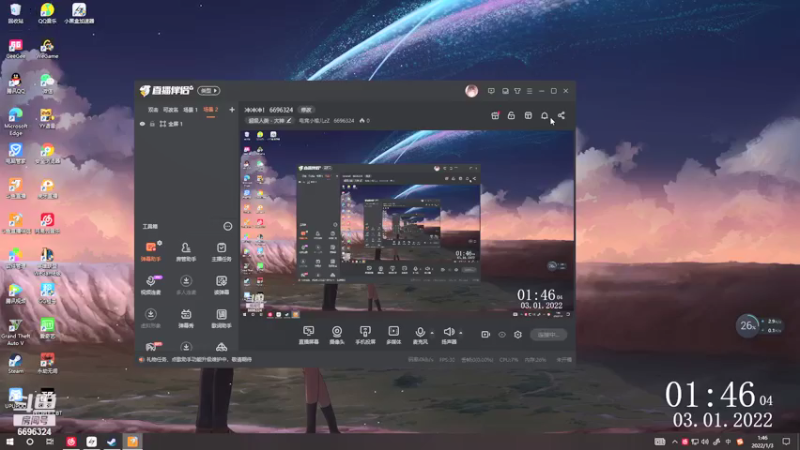The image size is (800, 450).
Task: Click Steam icon in the taskbar
Action: (112, 442)
